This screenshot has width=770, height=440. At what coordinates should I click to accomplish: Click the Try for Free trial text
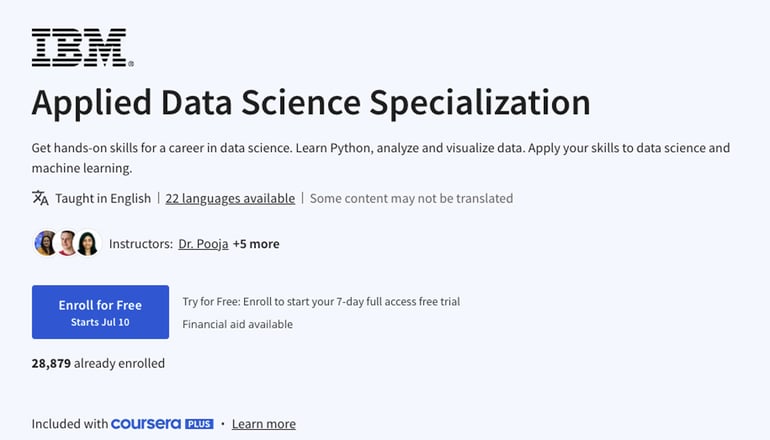(x=320, y=301)
